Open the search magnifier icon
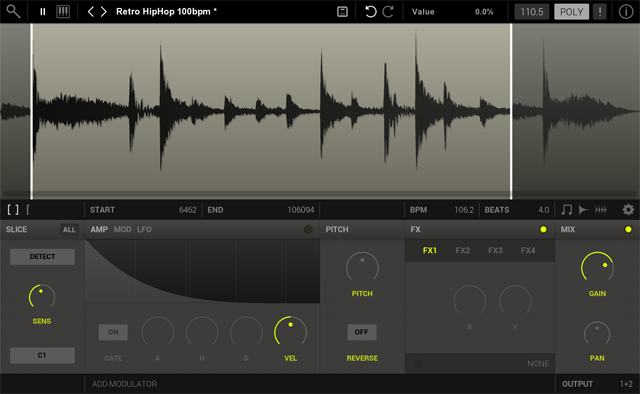The width and height of the screenshot is (640, 394). coord(13,11)
